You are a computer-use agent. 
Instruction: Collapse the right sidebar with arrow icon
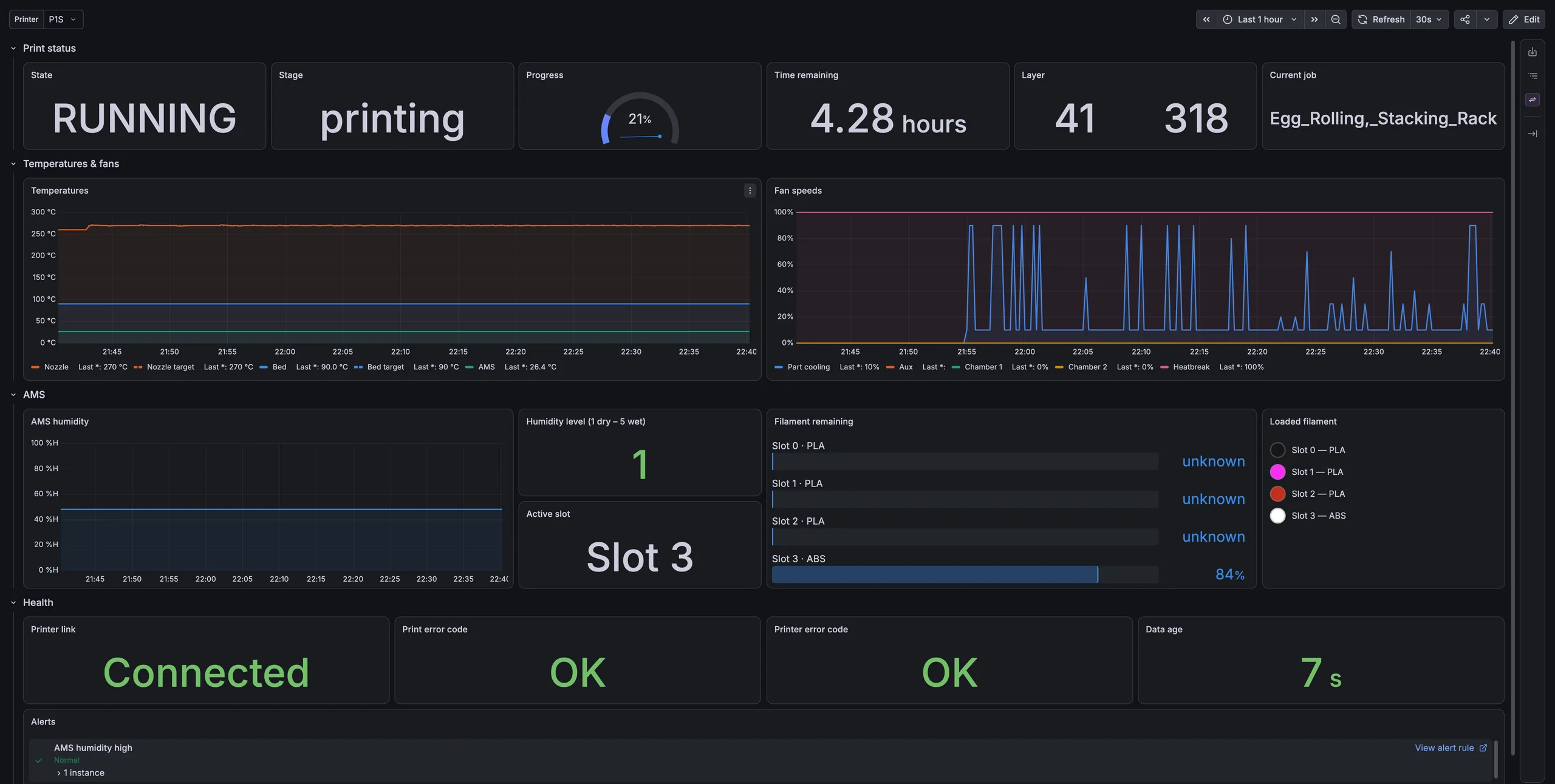coord(1533,134)
